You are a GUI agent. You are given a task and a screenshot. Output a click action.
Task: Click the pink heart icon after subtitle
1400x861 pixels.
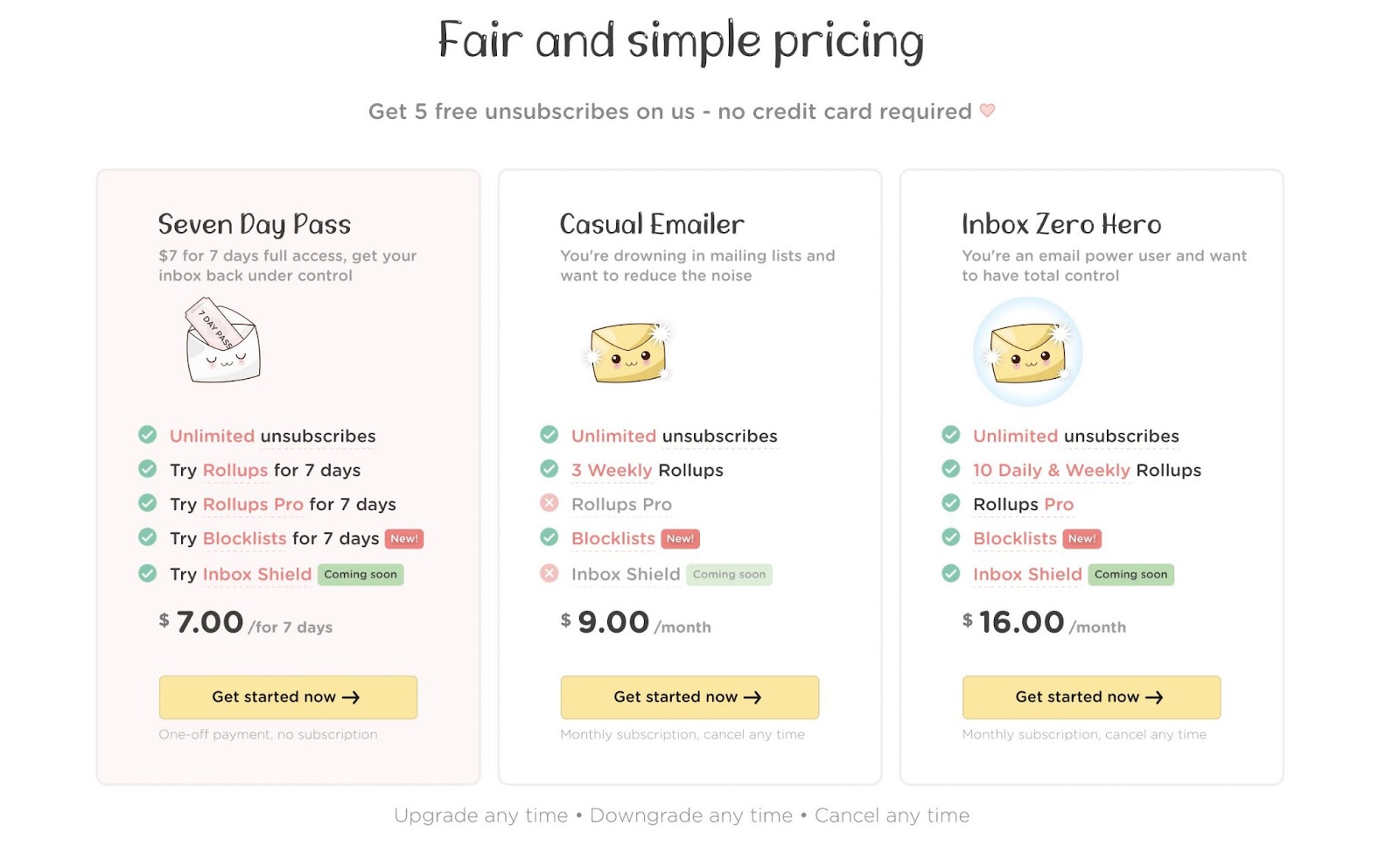[x=987, y=110]
